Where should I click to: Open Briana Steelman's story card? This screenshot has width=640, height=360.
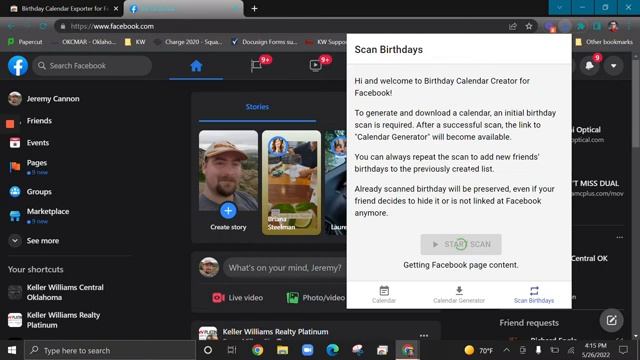pyautogui.click(x=291, y=182)
